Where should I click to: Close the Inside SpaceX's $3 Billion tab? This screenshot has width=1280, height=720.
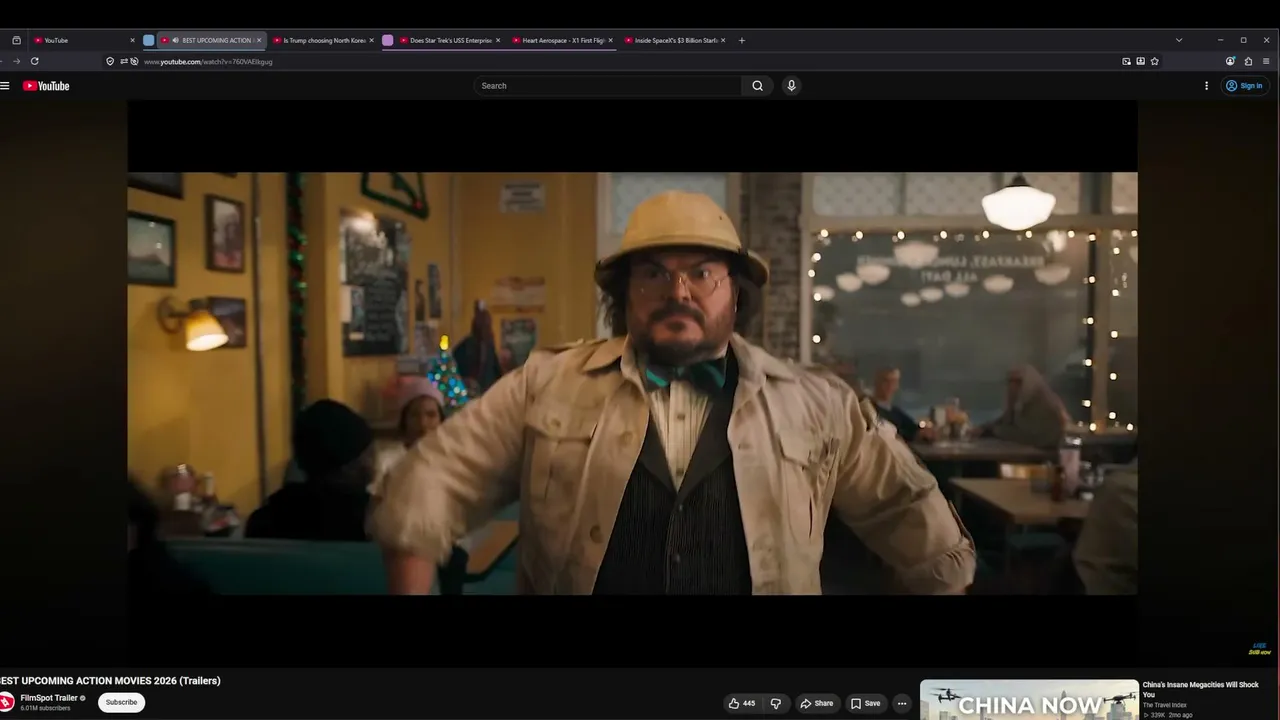[x=722, y=40]
